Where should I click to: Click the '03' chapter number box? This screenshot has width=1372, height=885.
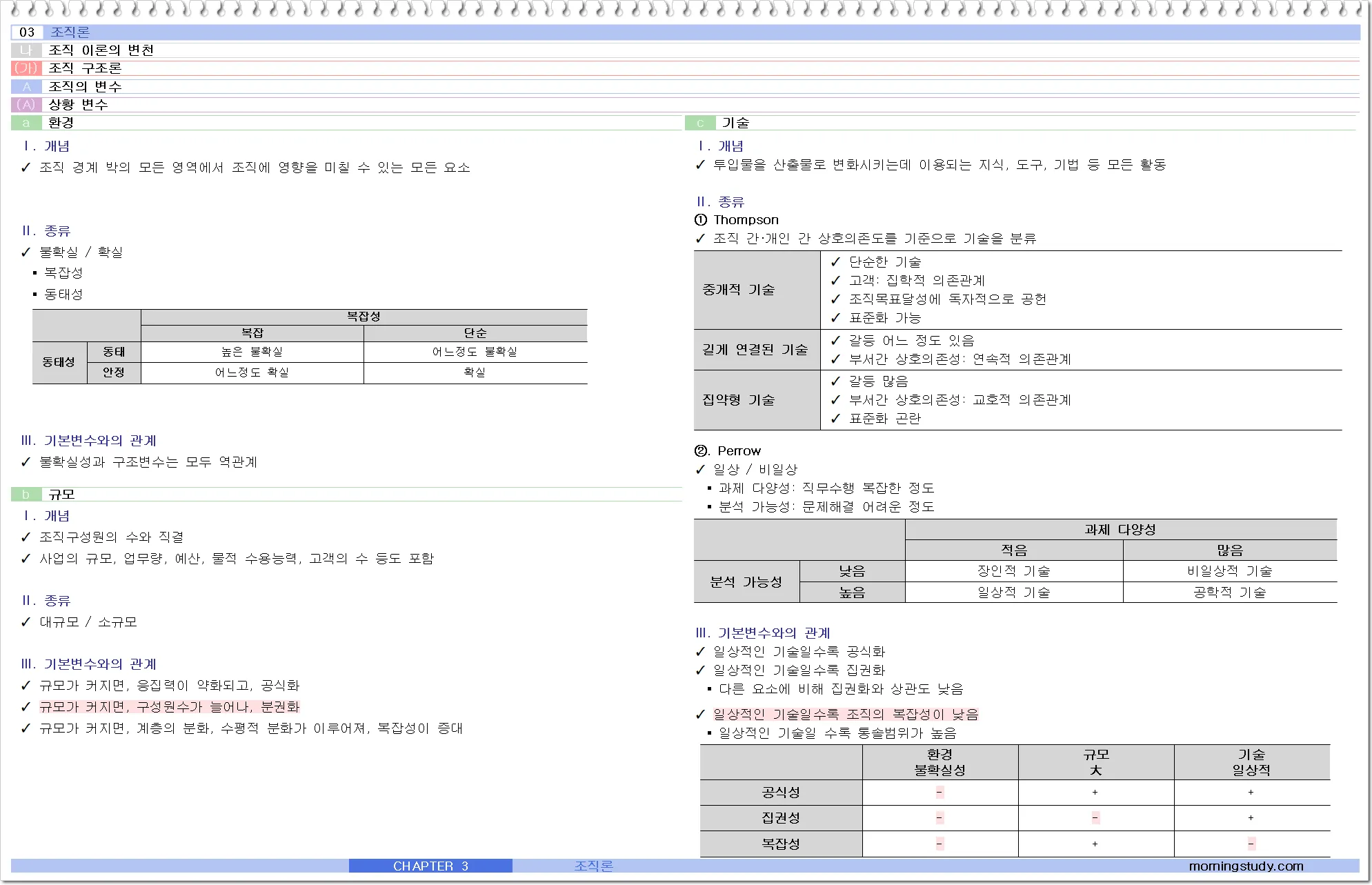(27, 32)
